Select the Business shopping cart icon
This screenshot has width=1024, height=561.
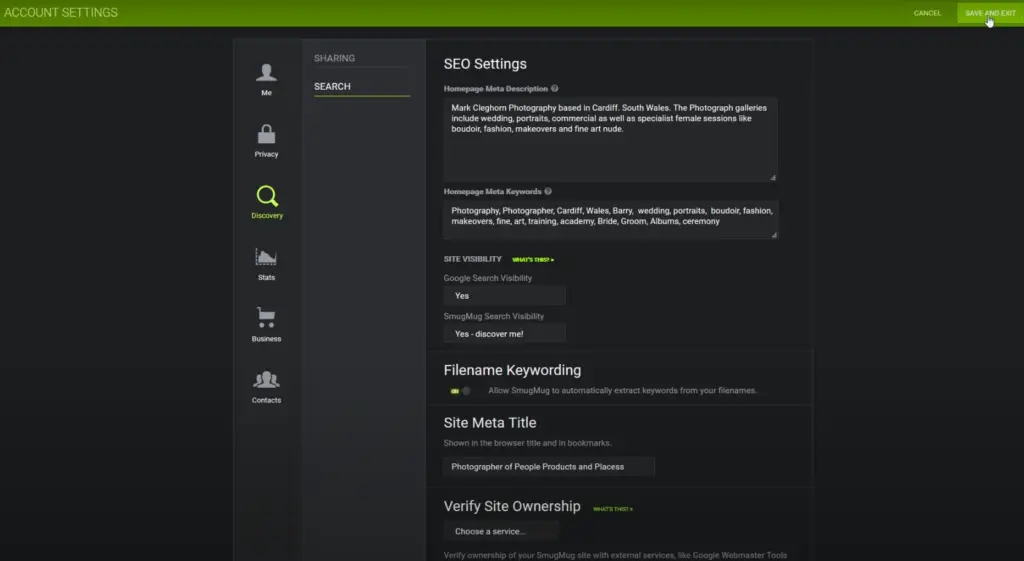(x=266, y=319)
